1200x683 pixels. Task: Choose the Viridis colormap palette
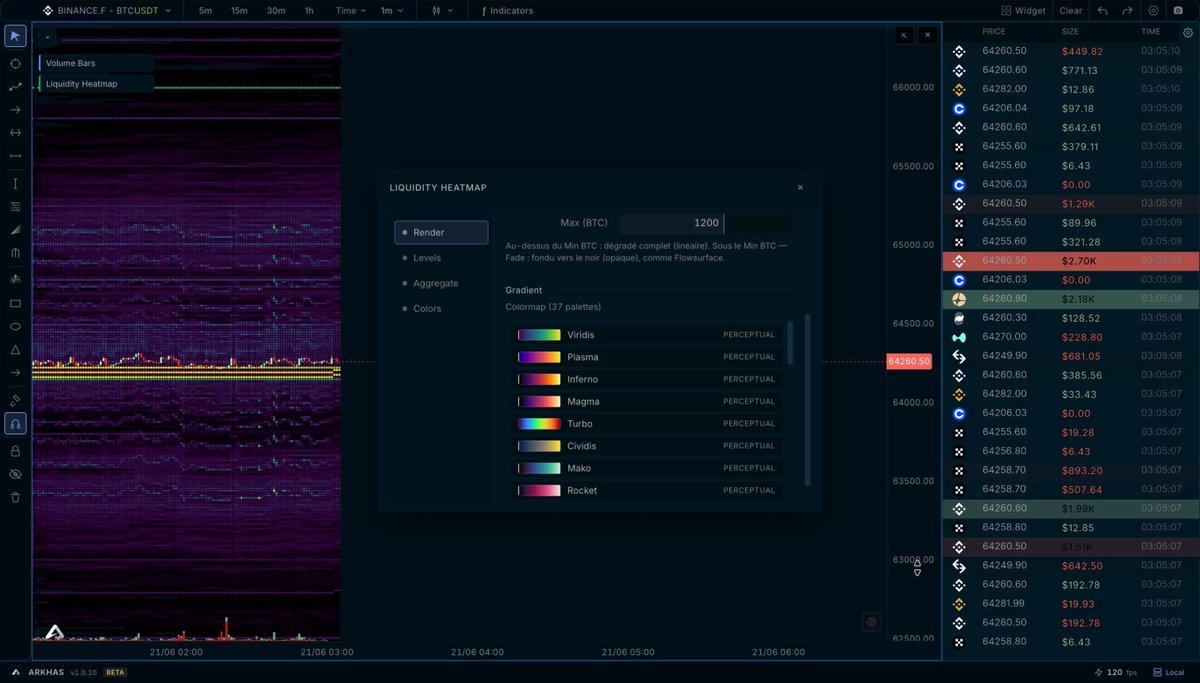tap(646, 335)
